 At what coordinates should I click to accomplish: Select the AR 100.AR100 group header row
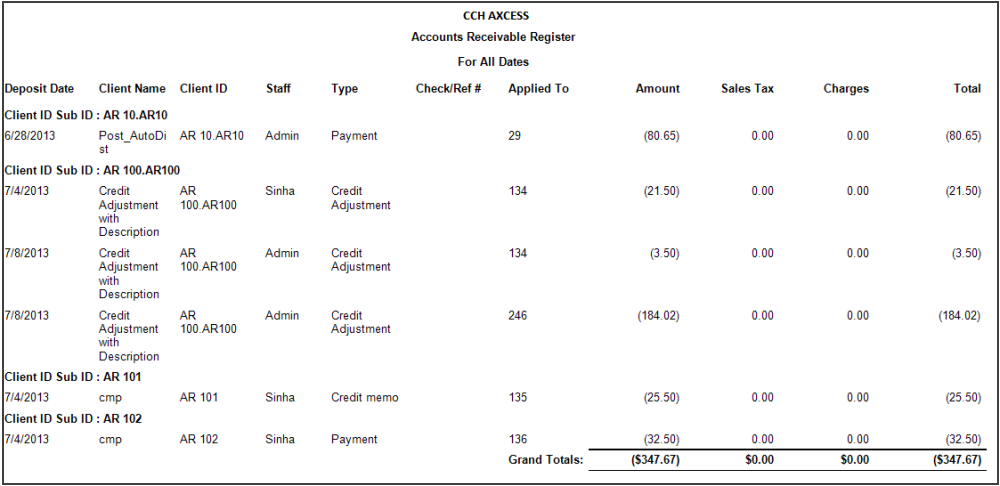pyautogui.click(x=92, y=170)
